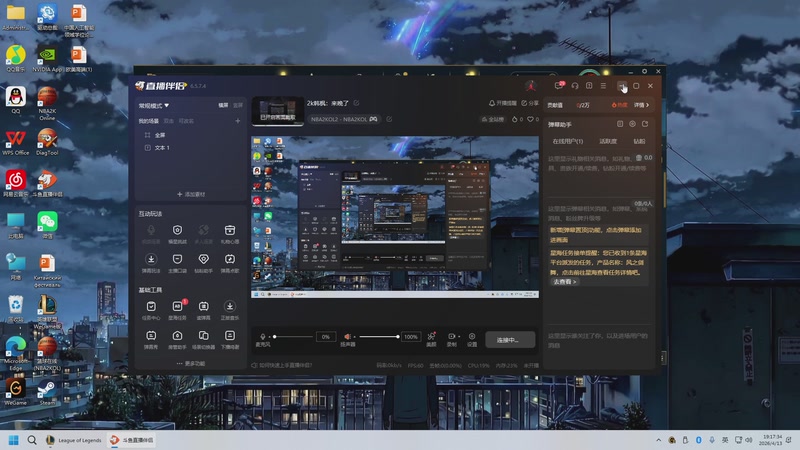Click the first 弹幕助手 panel header icon
This screenshot has width=800, height=450.
point(620,124)
